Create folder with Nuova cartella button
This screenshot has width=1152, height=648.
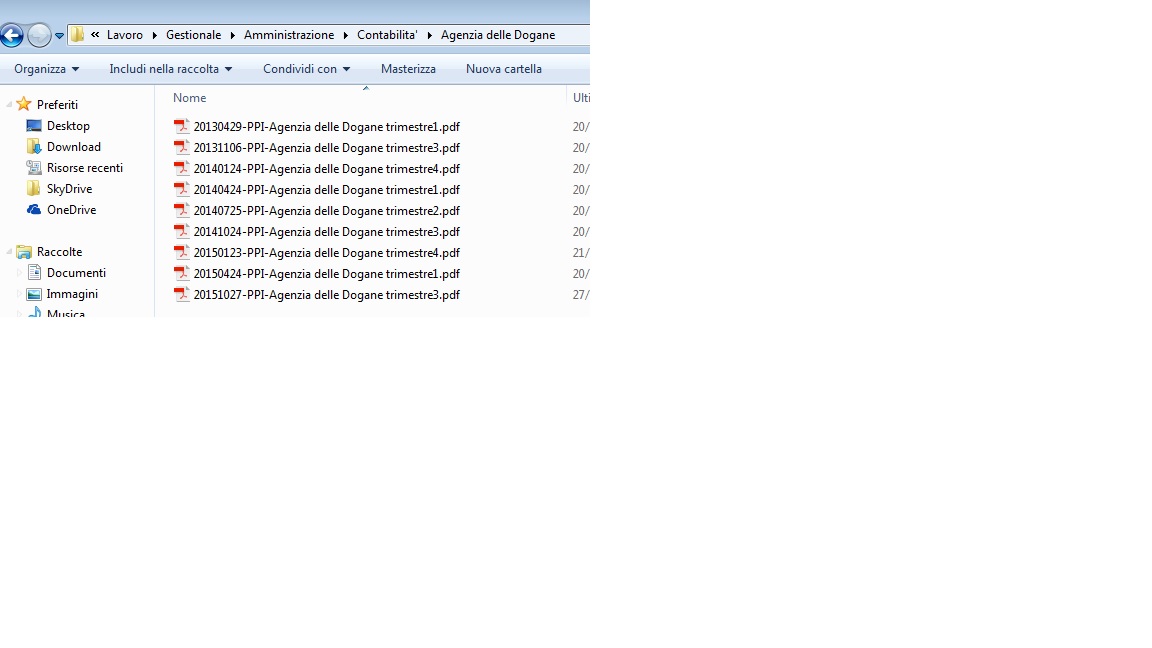(503, 69)
